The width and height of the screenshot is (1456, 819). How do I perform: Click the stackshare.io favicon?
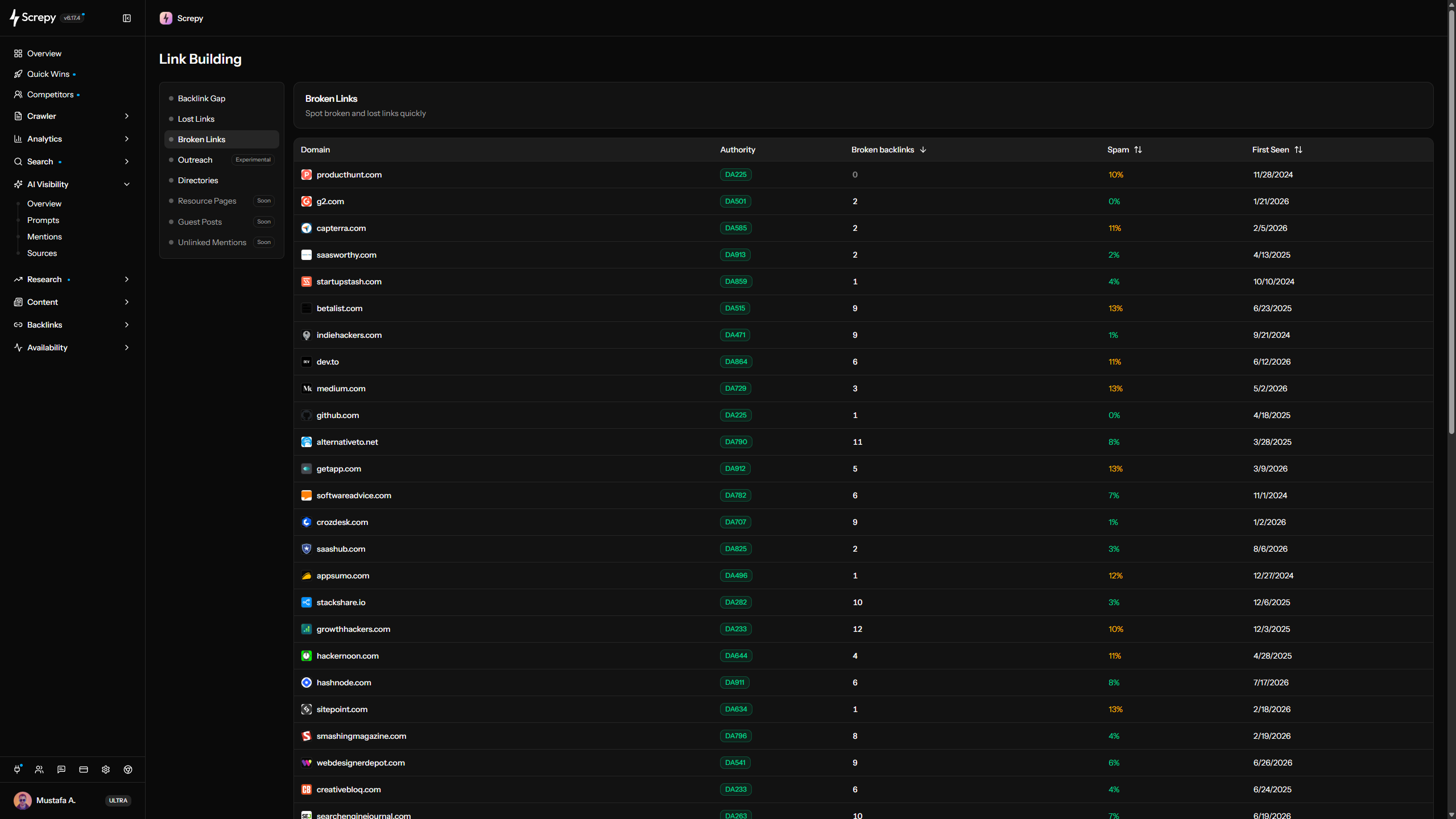(x=307, y=602)
